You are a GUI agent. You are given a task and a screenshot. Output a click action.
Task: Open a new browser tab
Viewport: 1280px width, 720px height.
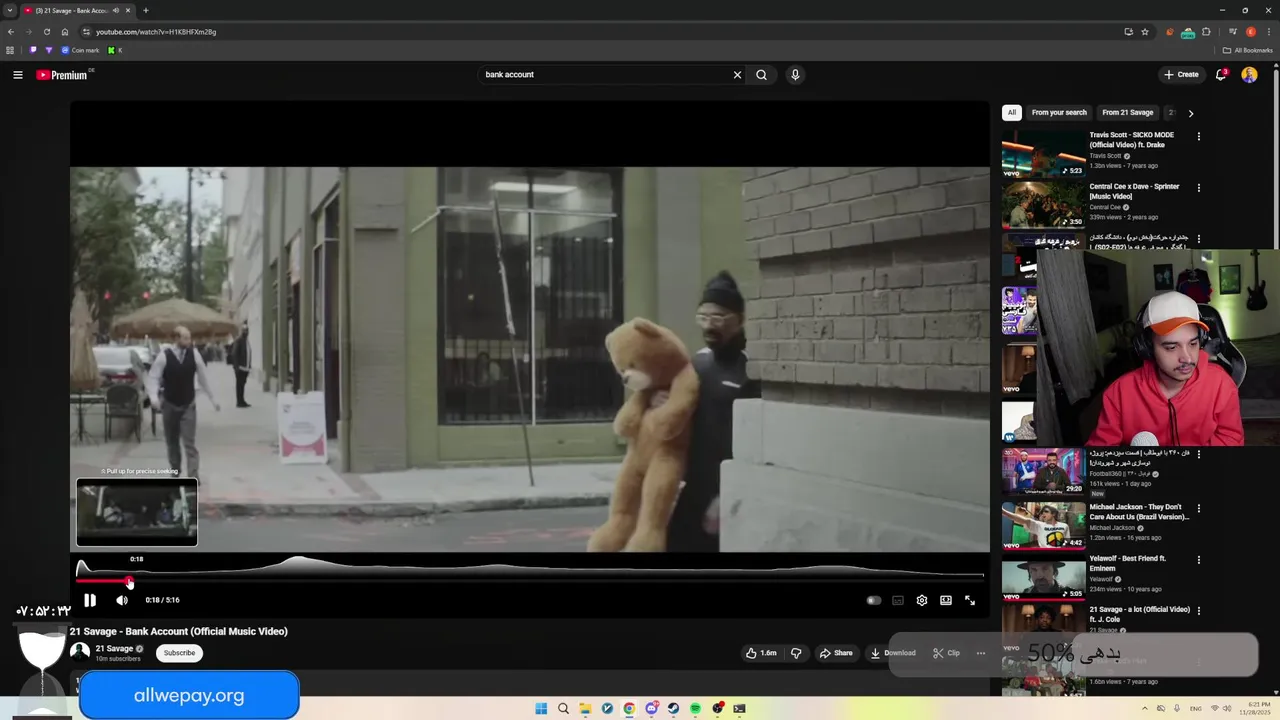(146, 10)
